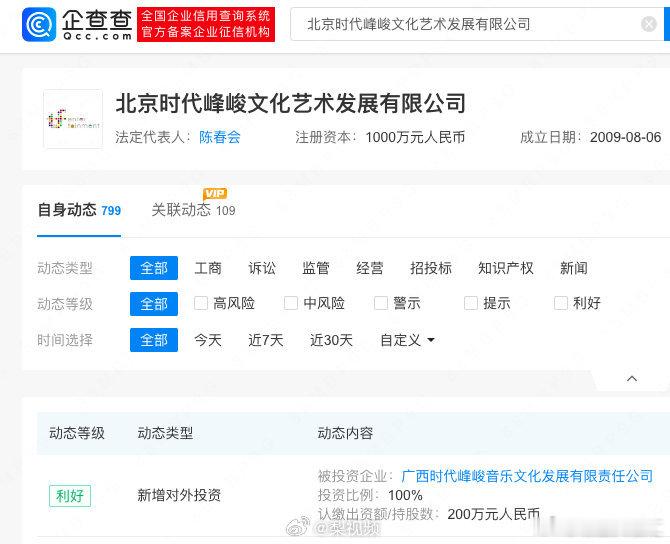Select 全部 in the 动态类型 row
Screen dimensions: 670x544
point(154,268)
